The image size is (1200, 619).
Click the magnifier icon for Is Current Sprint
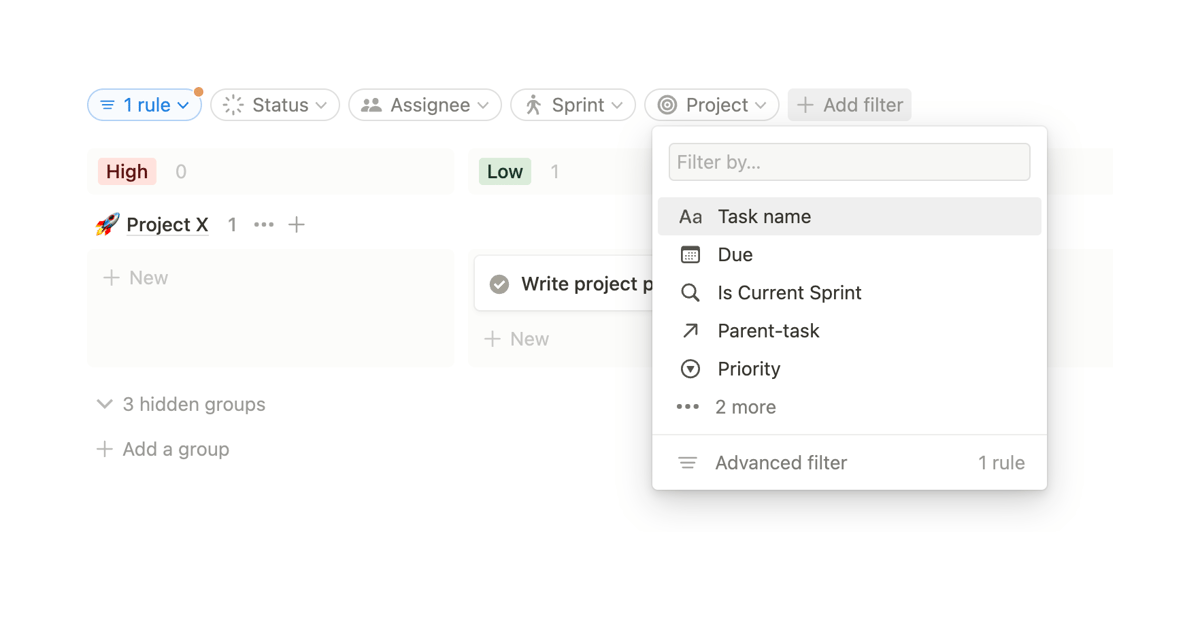(x=689, y=292)
